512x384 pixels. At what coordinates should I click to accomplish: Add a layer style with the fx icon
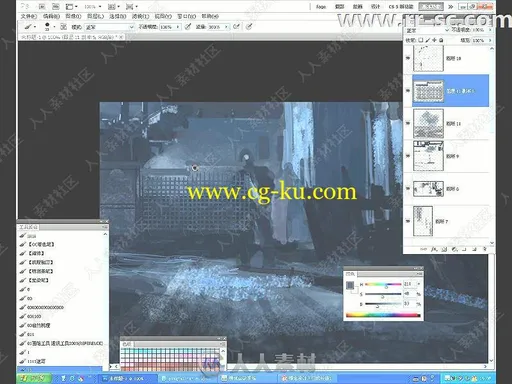[434, 249]
